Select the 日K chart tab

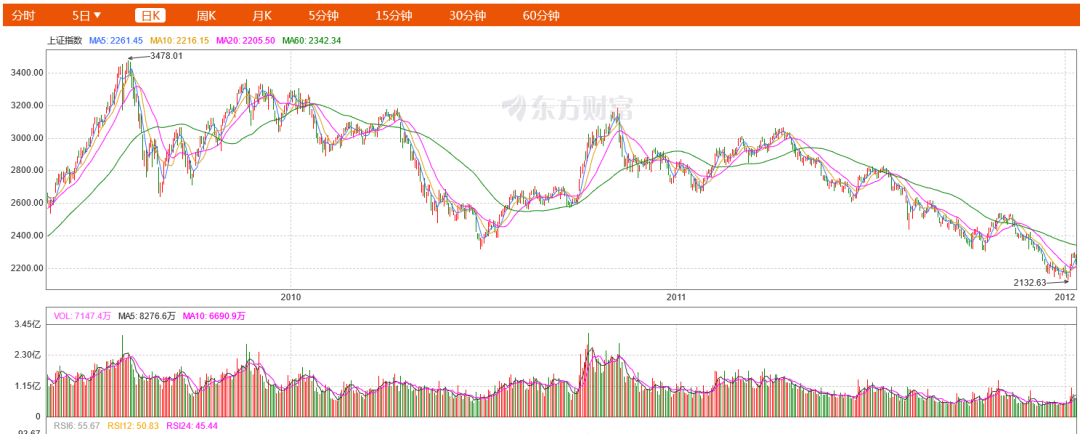[x=151, y=15]
